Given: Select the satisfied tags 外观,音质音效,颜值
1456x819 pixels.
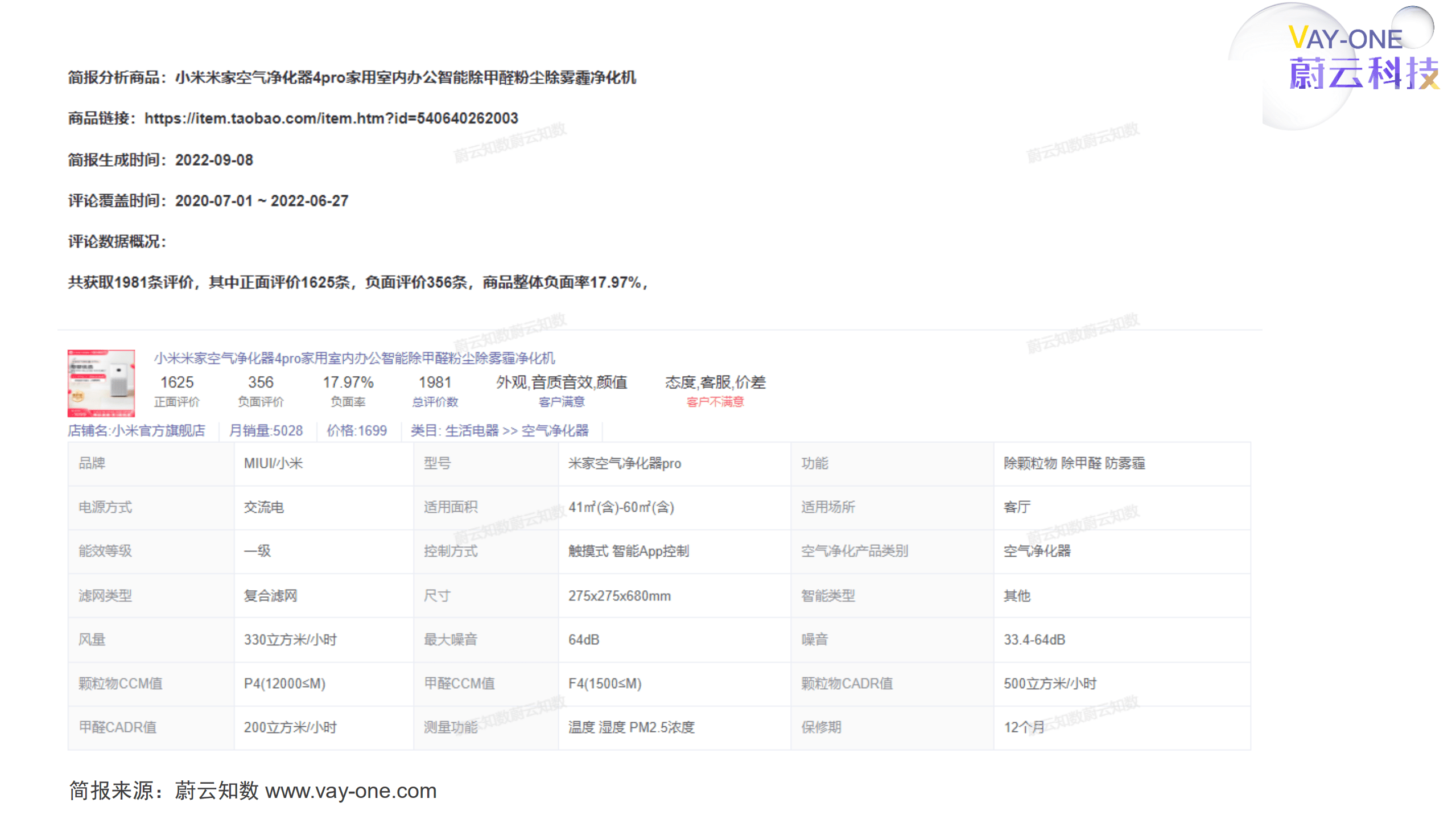Looking at the screenshot, I should point(562,382).
